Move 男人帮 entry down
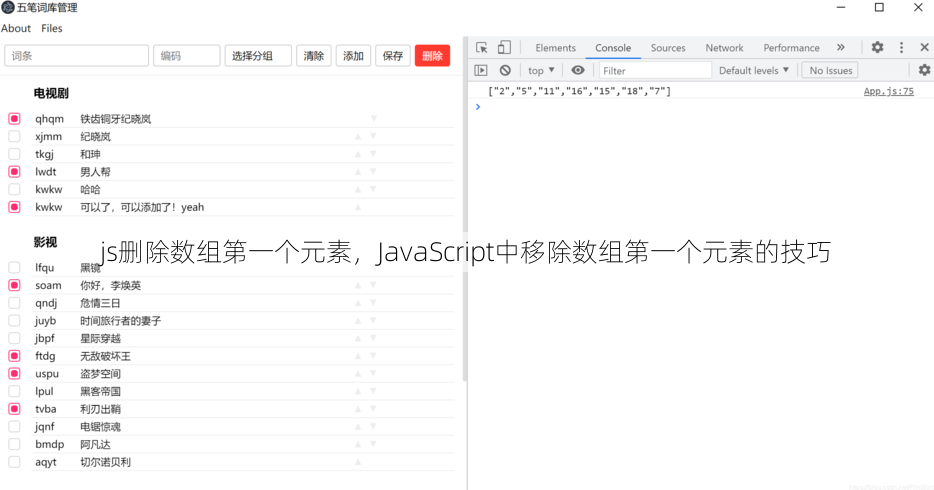 [x=373, y=171]
